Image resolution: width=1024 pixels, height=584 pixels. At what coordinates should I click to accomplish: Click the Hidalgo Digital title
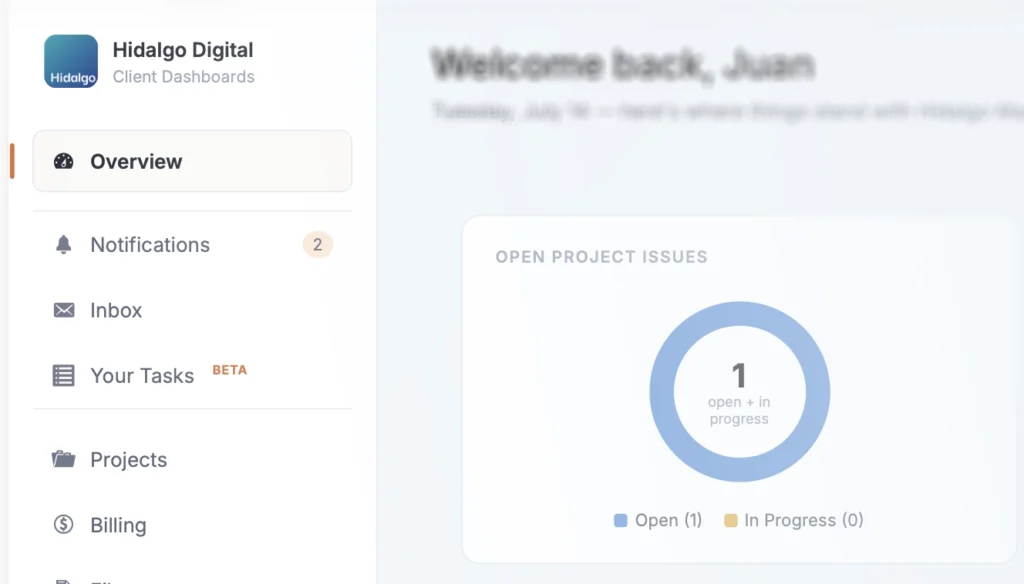[183, 50]
